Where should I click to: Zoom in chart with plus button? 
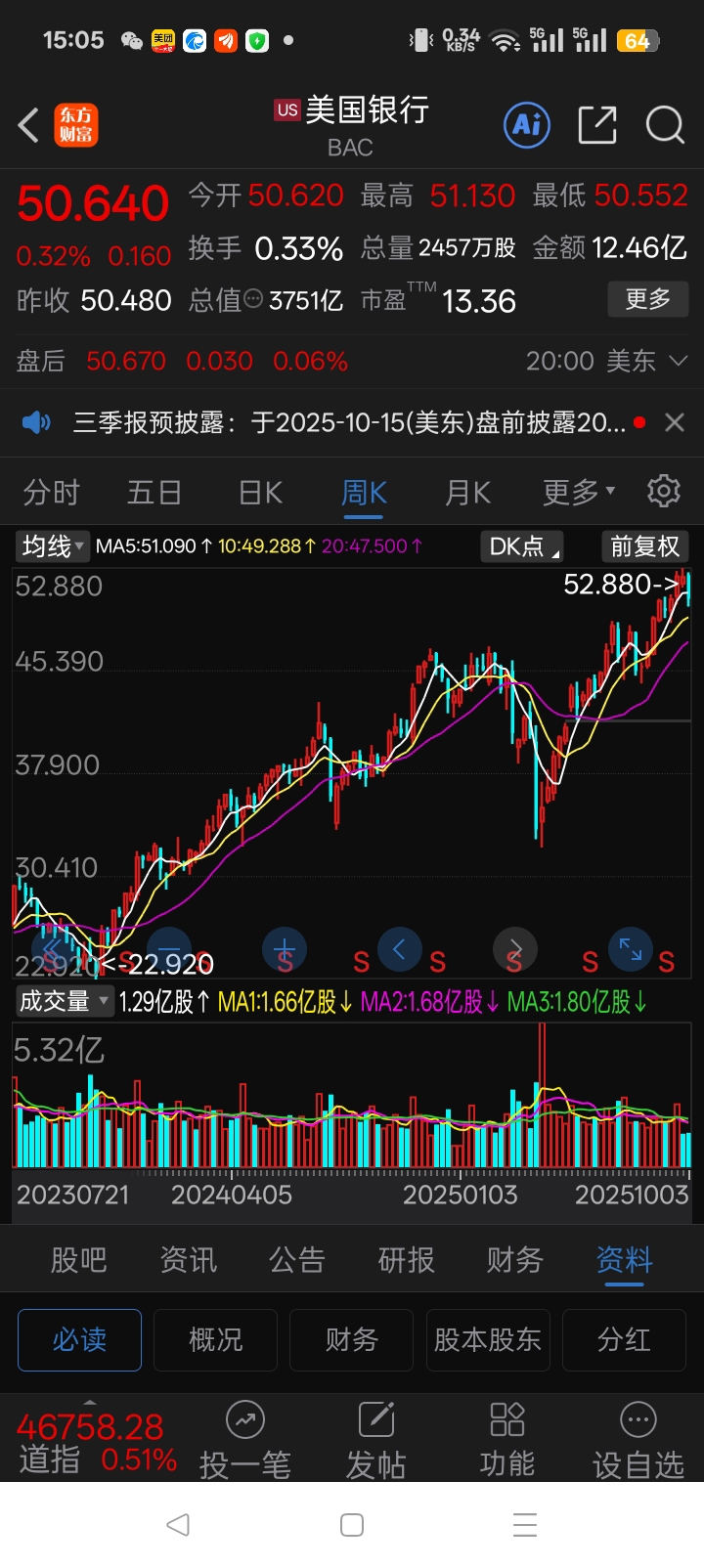click(x=285, y=949)
